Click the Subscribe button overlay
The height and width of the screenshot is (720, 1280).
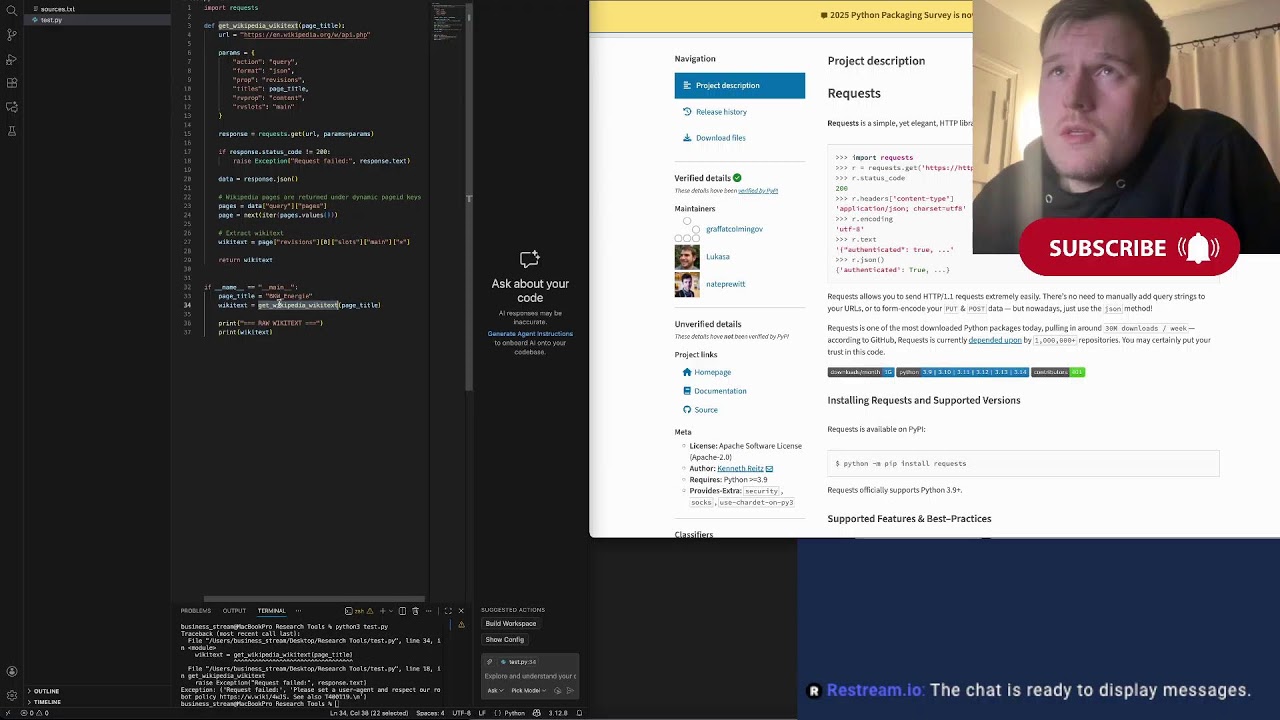click(1129, 248)
